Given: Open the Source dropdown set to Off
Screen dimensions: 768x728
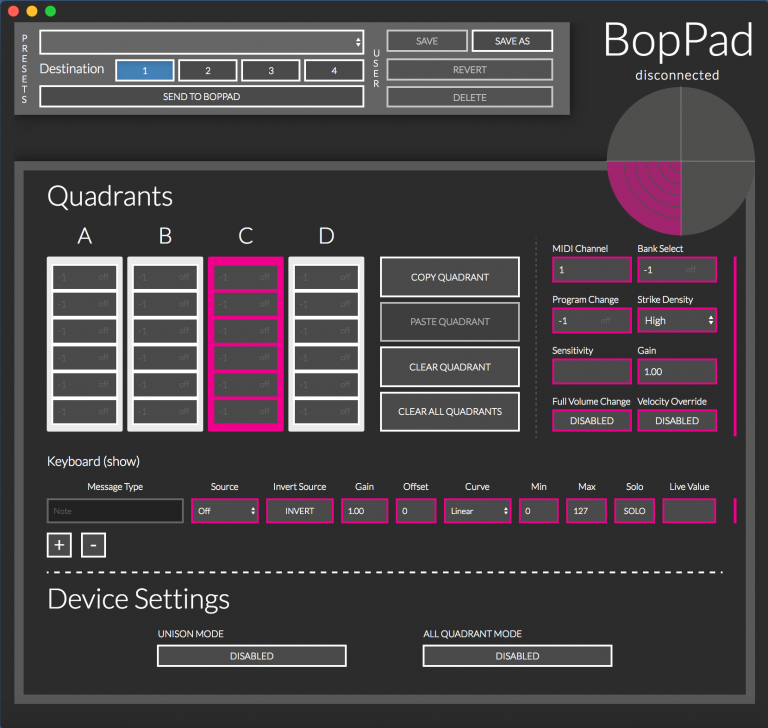Looking at the screenshot, I should [225, 511].
